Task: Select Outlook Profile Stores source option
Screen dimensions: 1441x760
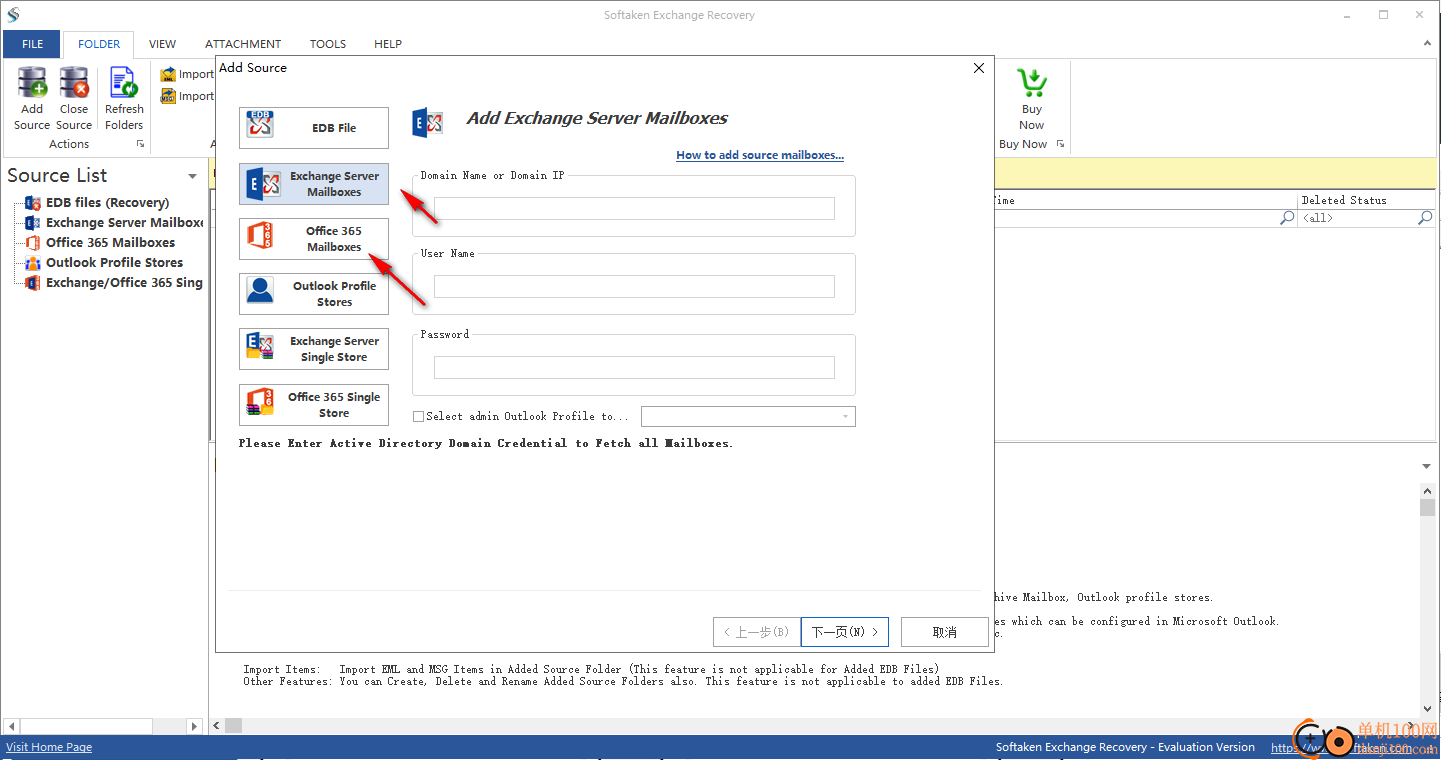Action: coord(314,294)
